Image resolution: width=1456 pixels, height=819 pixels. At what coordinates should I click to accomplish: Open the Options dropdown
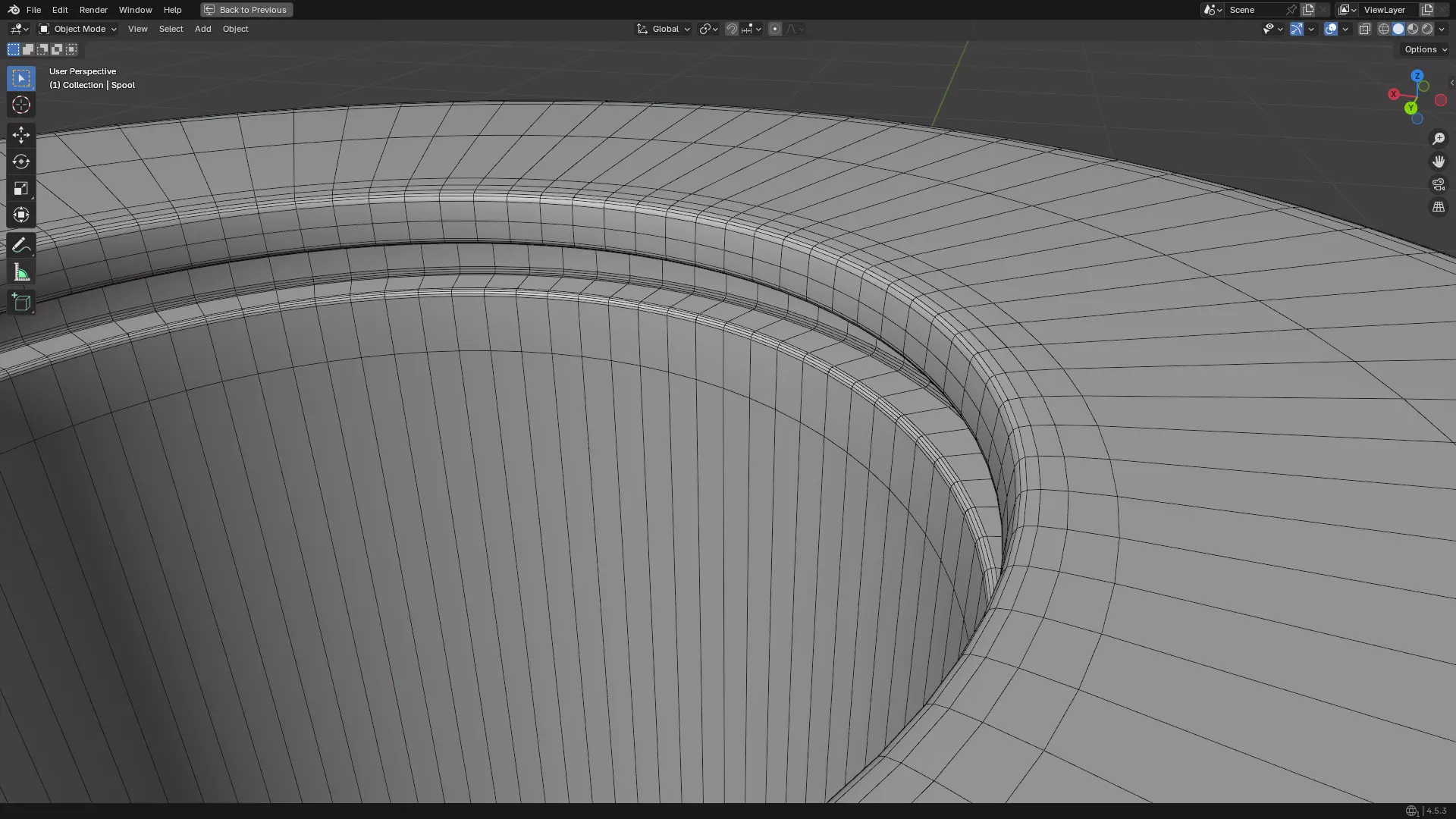1425,49
